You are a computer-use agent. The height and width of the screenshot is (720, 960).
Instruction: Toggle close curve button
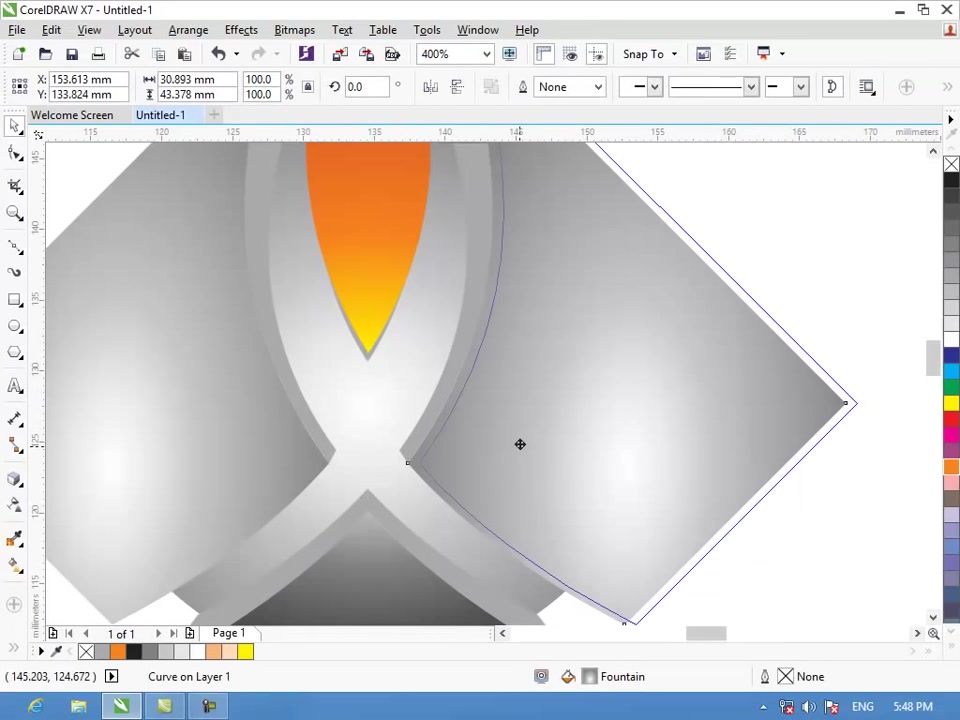832,87
